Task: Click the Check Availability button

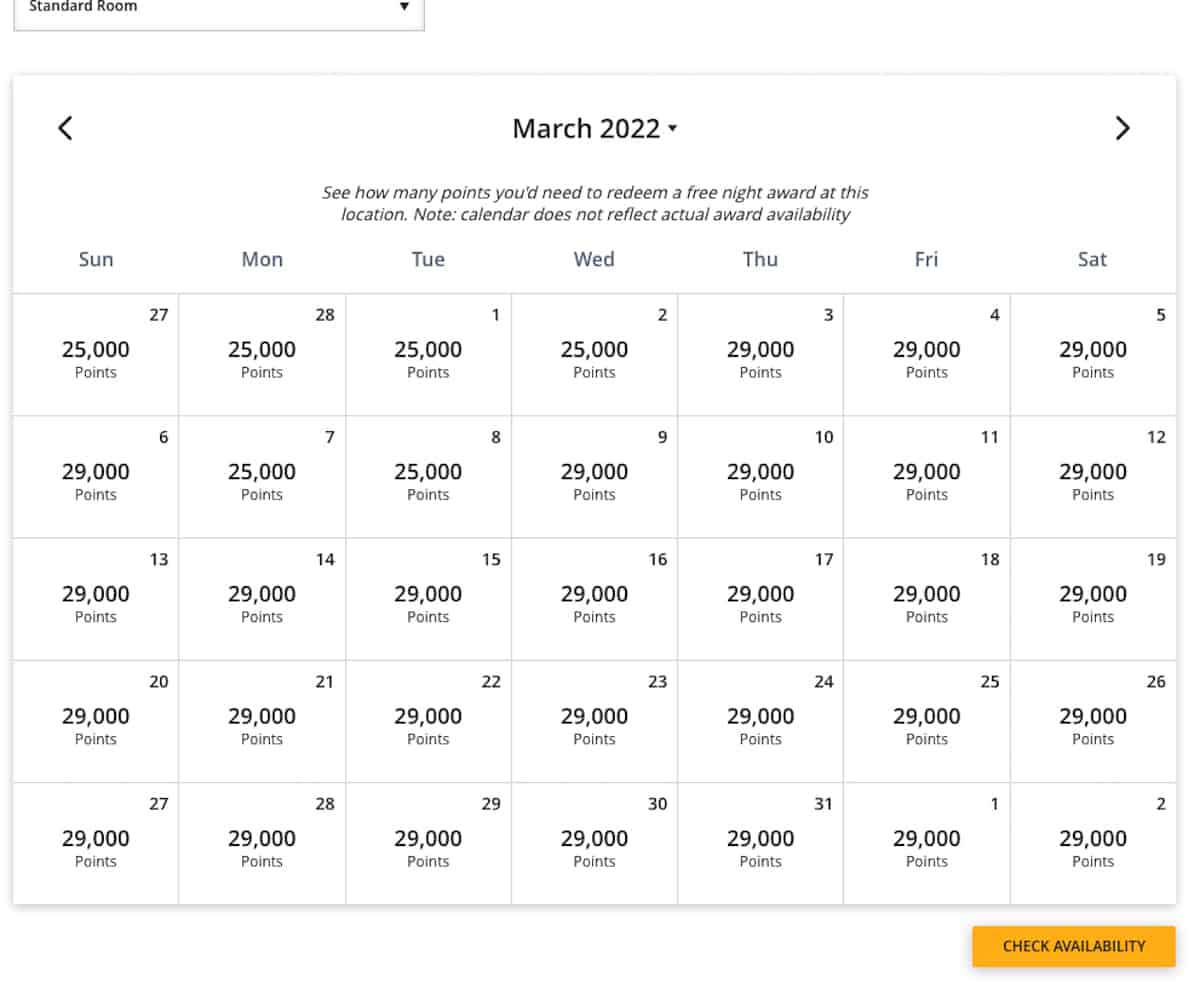Action: (1074, 946)
